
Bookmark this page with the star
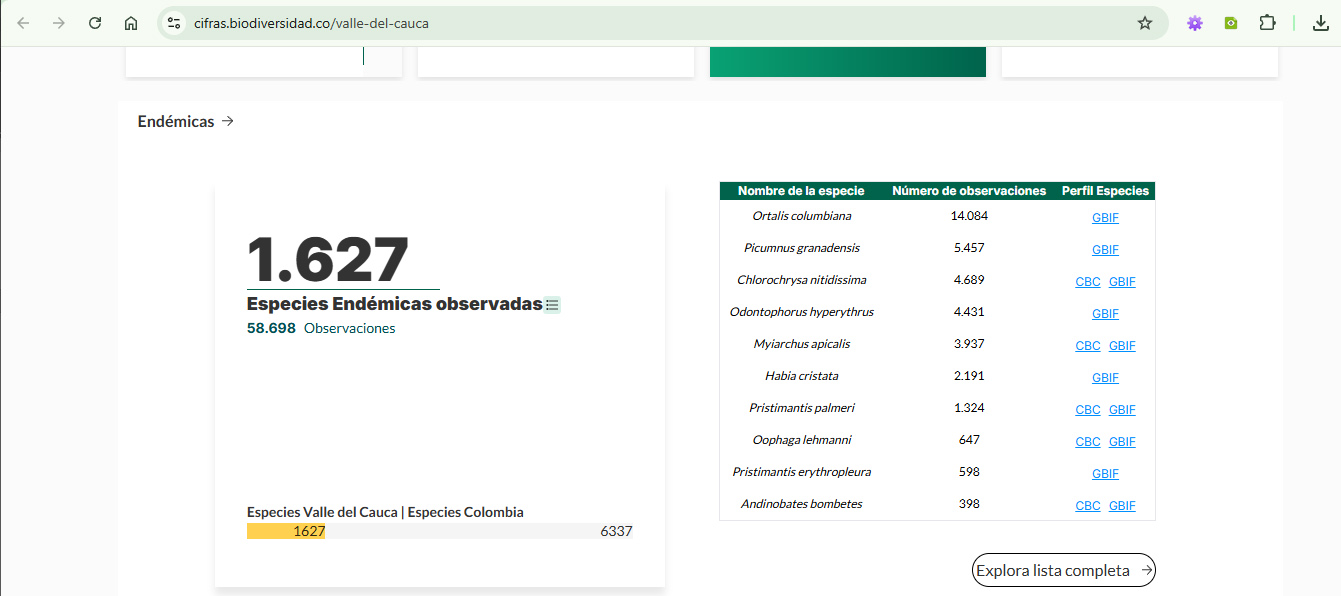1145,23
